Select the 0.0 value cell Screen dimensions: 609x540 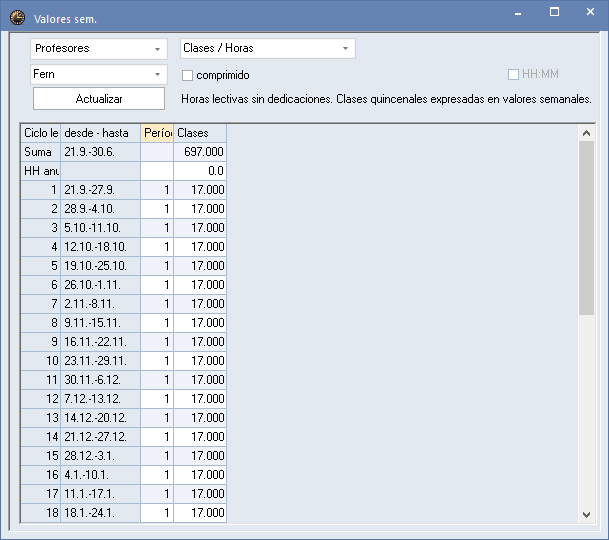tap(200, 171)
